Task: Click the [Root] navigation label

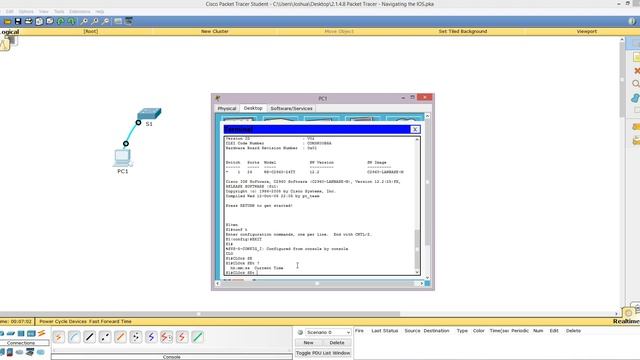Action: [x=91, y=31]
